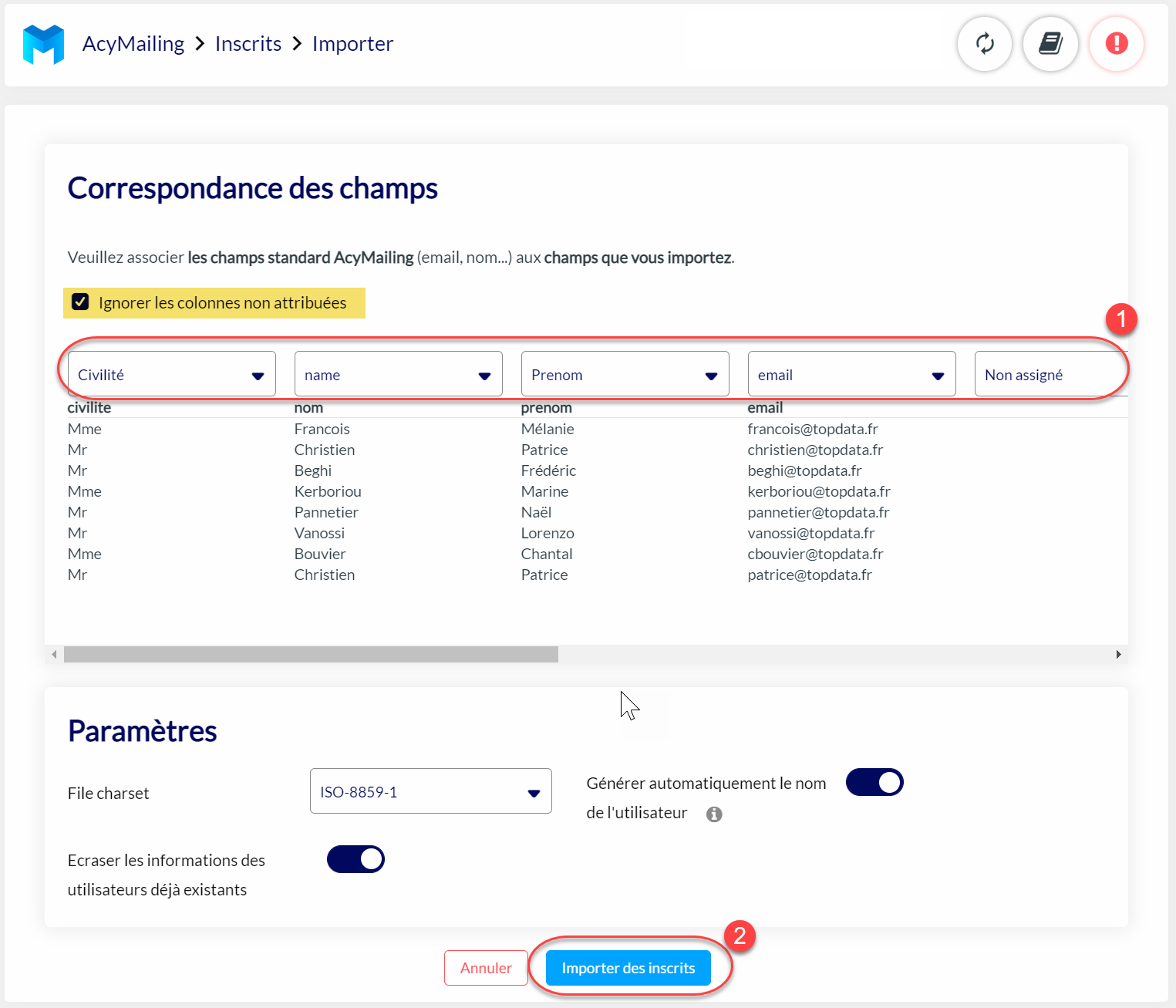Image resolution: width=1176 pixels, height=1008 pixels.
Task: Click the 'Annuler' button
Action: (486, 967)
